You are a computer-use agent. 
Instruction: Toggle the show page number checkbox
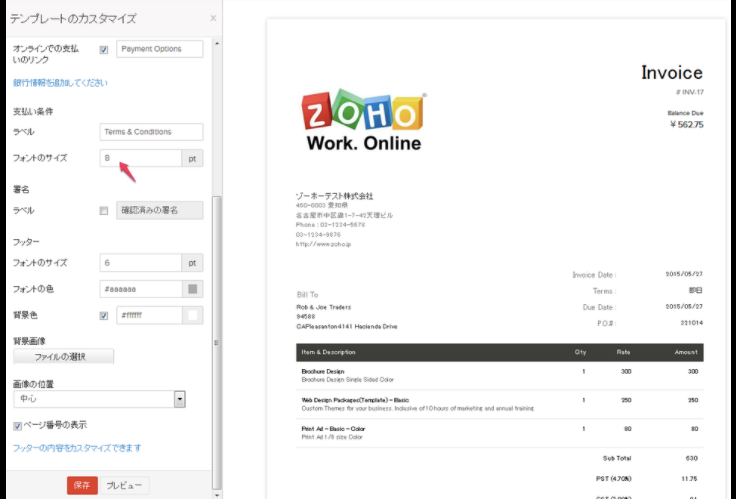click(x=17, y=426)
